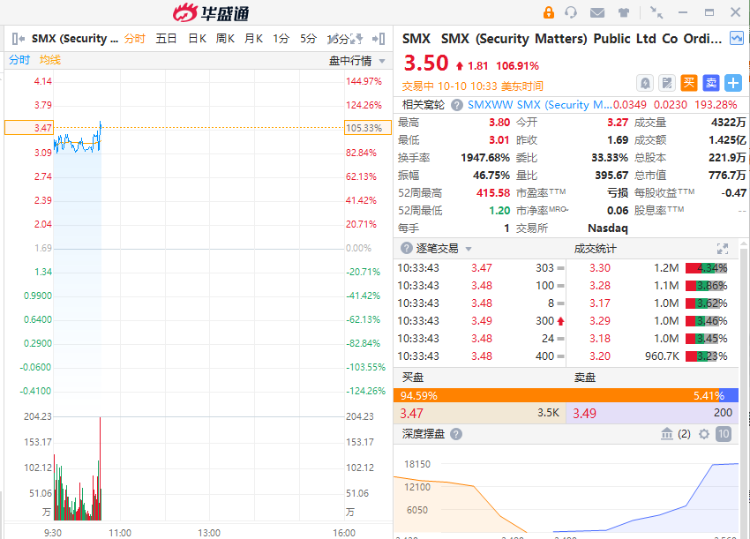Click the blue Sell button
Viewport: 750px width, 539px height.
[711, 83]
